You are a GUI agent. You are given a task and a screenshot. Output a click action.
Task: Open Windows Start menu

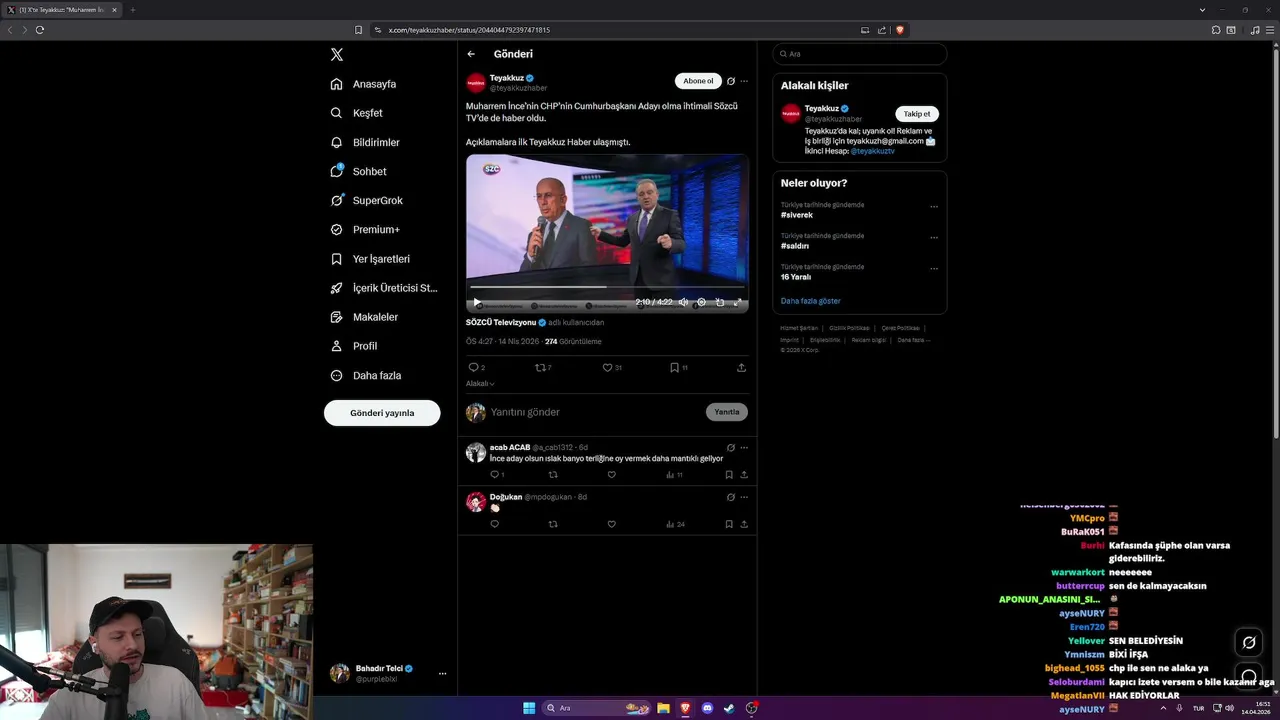click(x=529, y=708)
